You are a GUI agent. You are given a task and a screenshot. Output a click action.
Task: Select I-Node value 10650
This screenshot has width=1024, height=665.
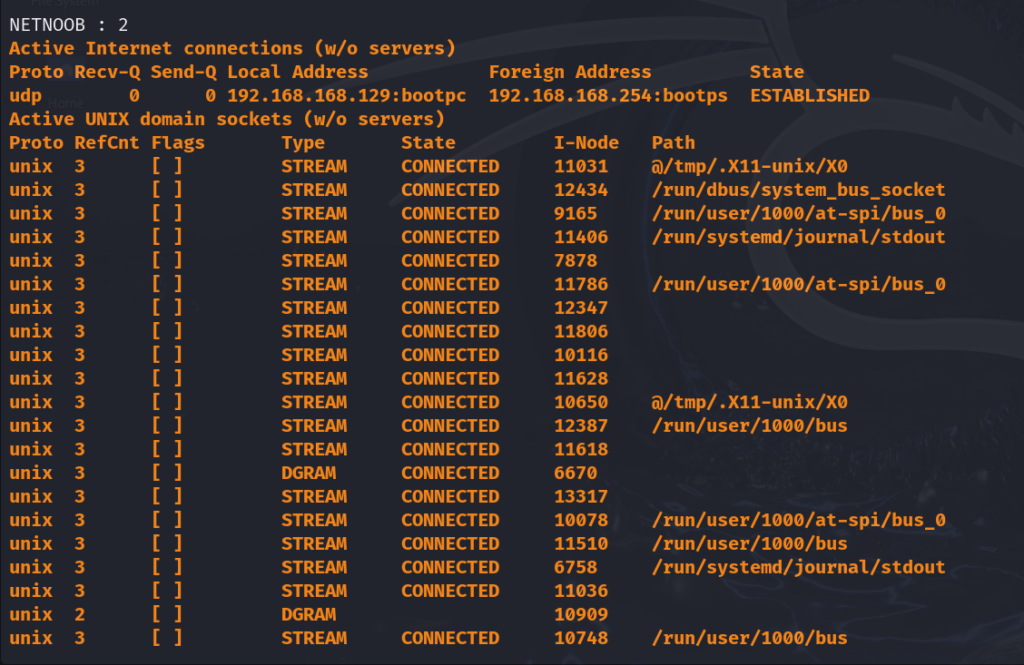tap(581, 402)
